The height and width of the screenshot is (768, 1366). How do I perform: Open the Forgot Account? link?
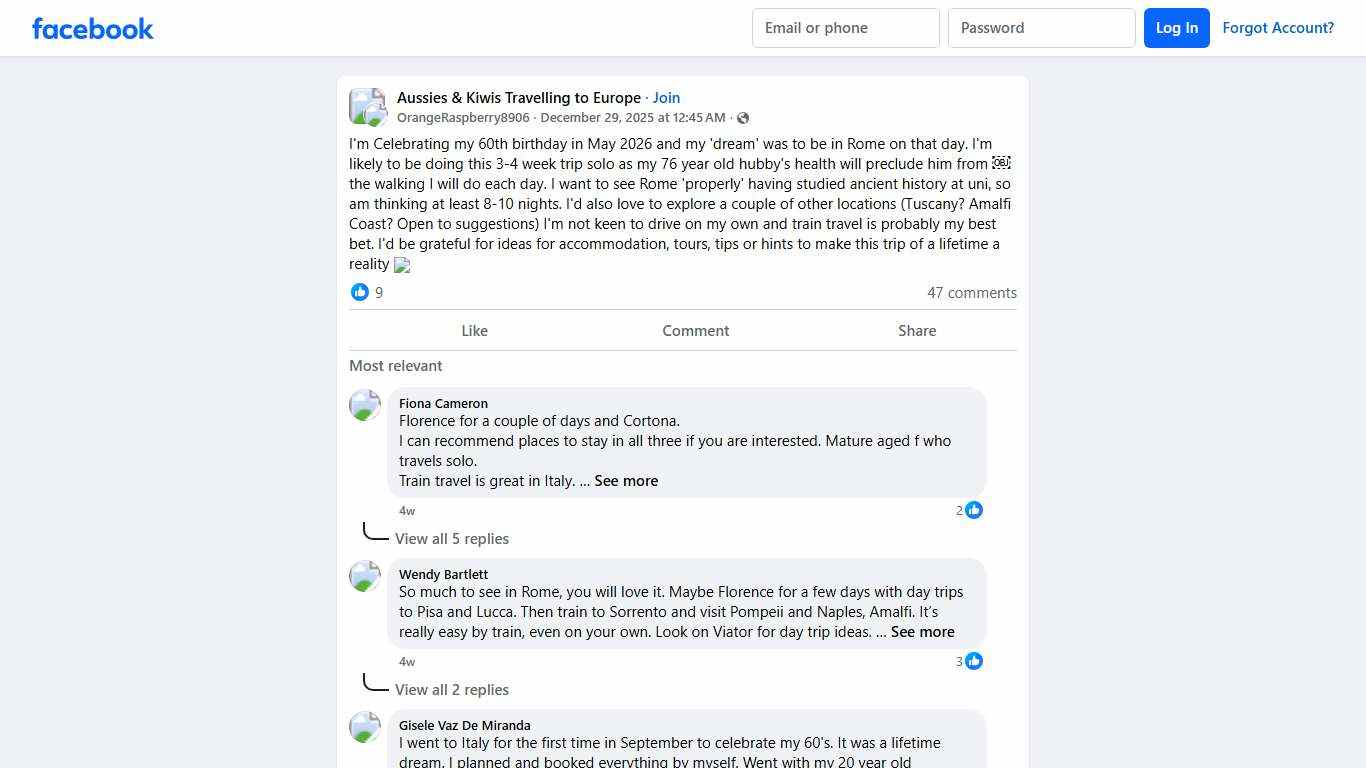click(1278, 28)
